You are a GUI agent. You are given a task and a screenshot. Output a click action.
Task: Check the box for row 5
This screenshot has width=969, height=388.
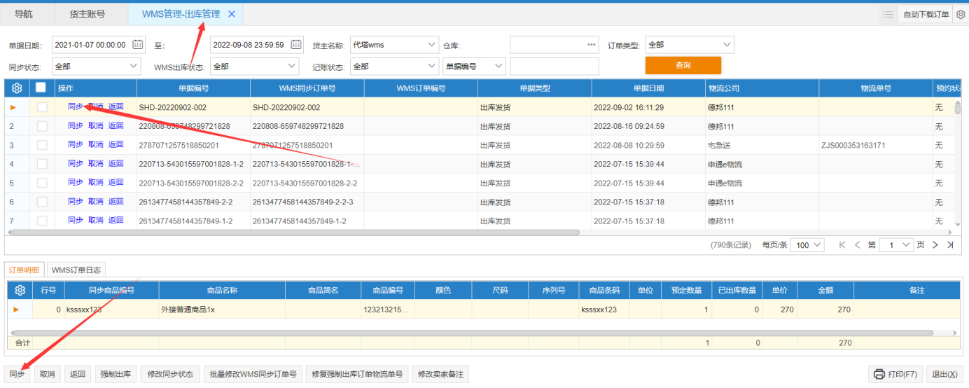(42, 183)
